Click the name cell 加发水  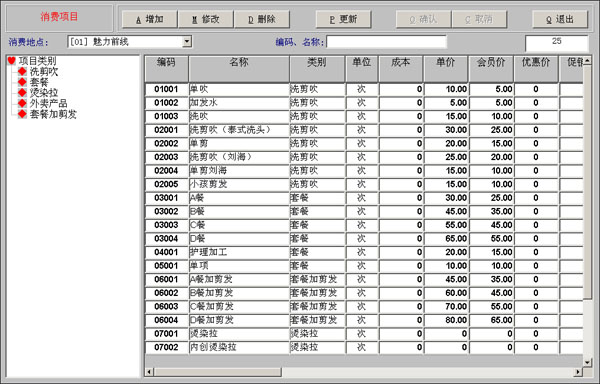click(x=239, y=103)
